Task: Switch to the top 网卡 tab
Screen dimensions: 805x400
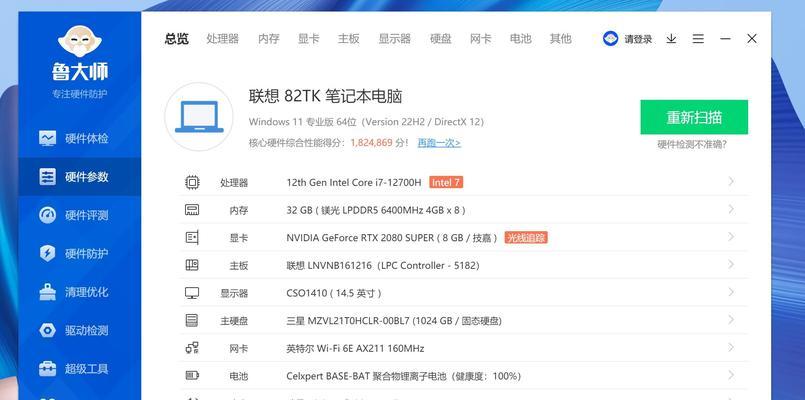Action: pos(481,39)
